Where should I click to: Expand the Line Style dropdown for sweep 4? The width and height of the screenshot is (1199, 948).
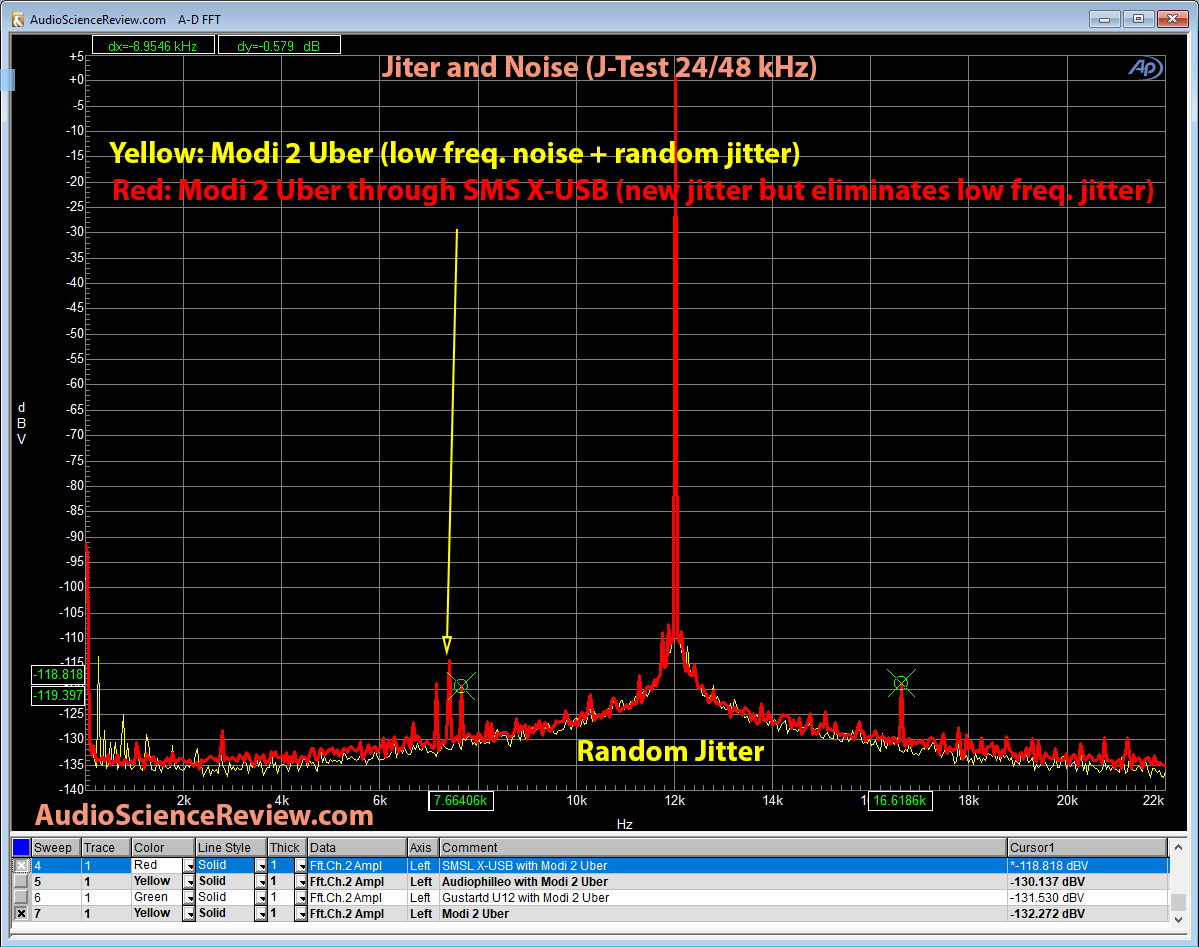261,865
